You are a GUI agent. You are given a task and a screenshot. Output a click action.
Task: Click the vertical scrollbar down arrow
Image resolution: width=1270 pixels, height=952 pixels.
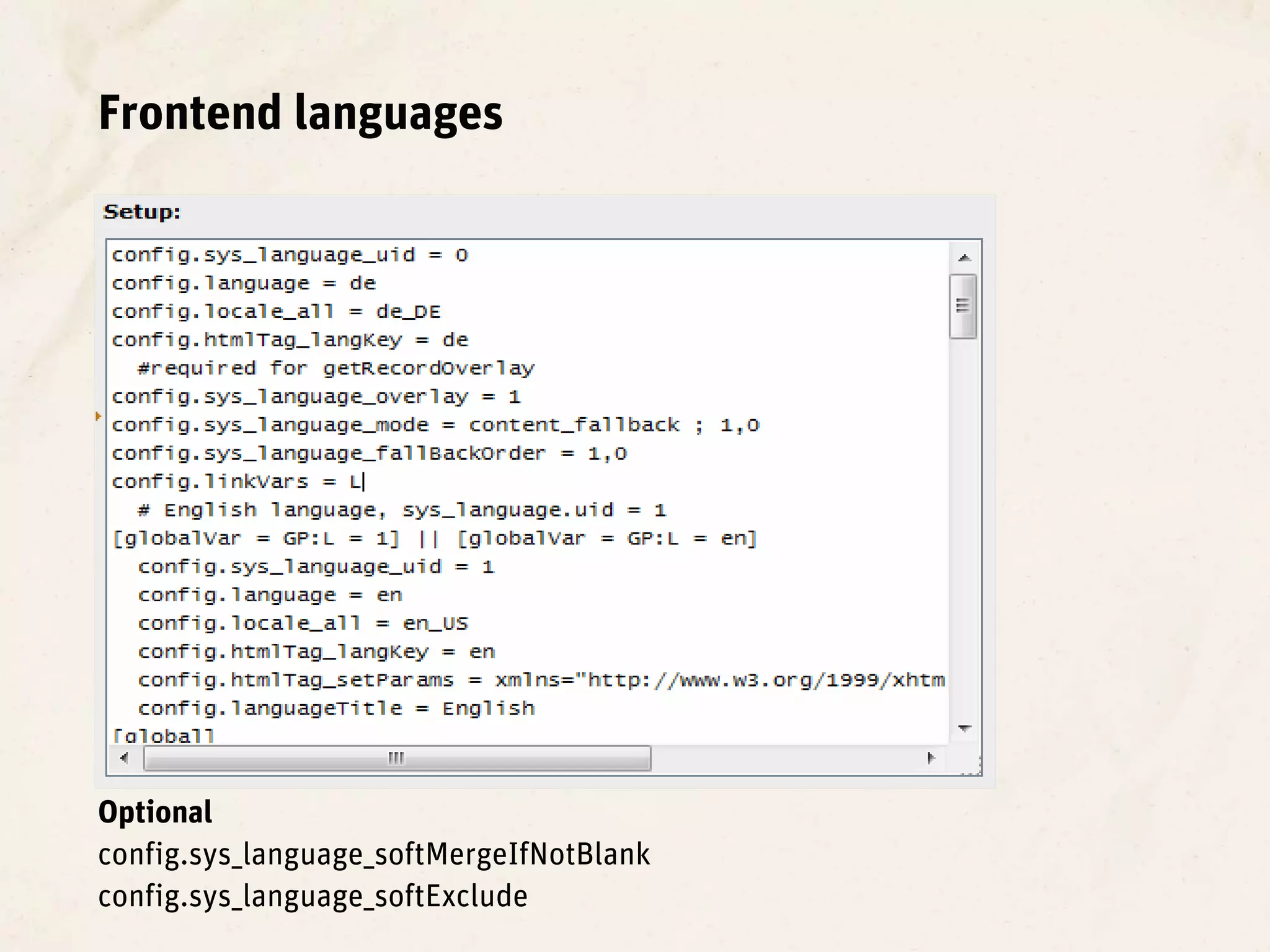coord(964,728)
